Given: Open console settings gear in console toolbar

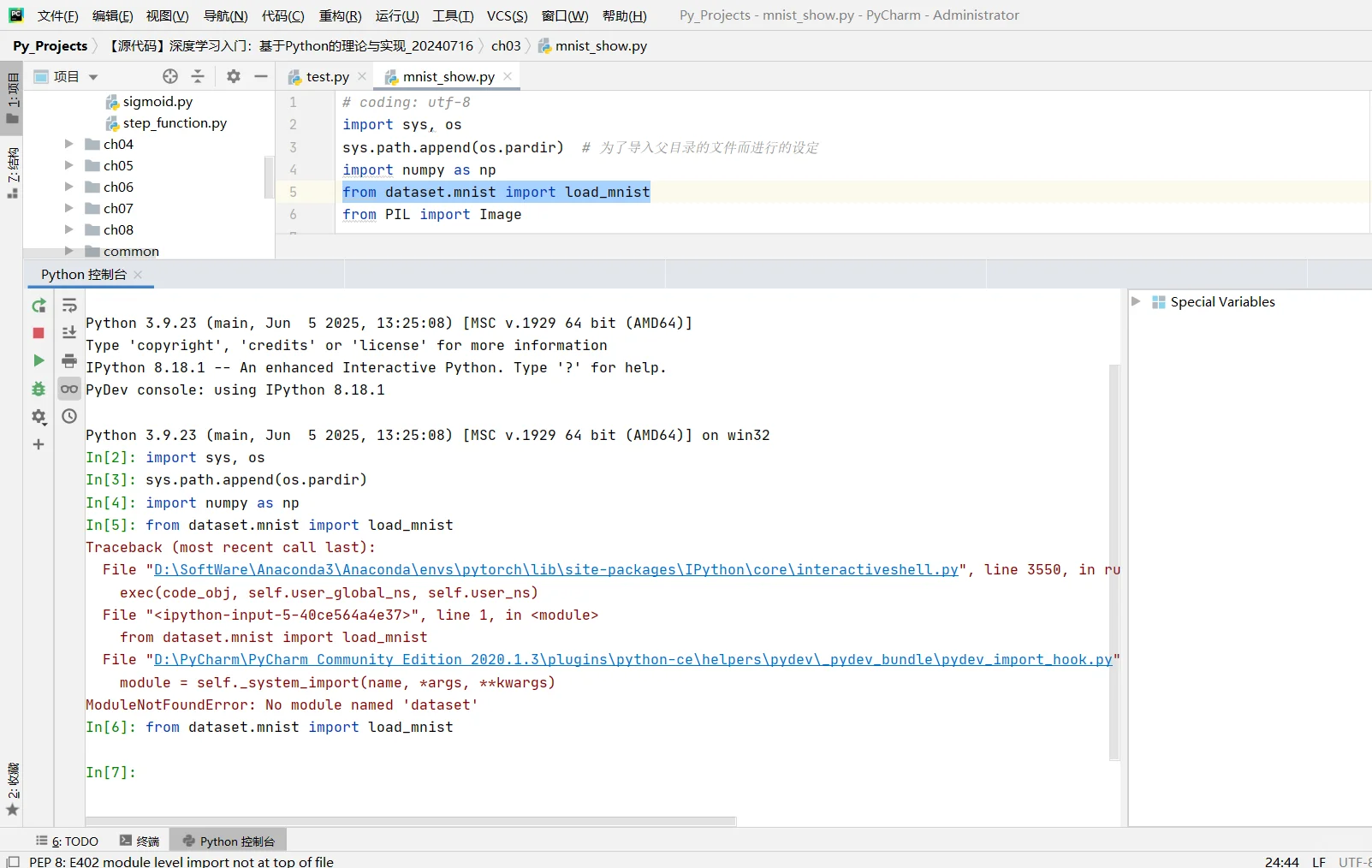Looking at the screenshot, I should pyautogui.click(x=39, y=417).
